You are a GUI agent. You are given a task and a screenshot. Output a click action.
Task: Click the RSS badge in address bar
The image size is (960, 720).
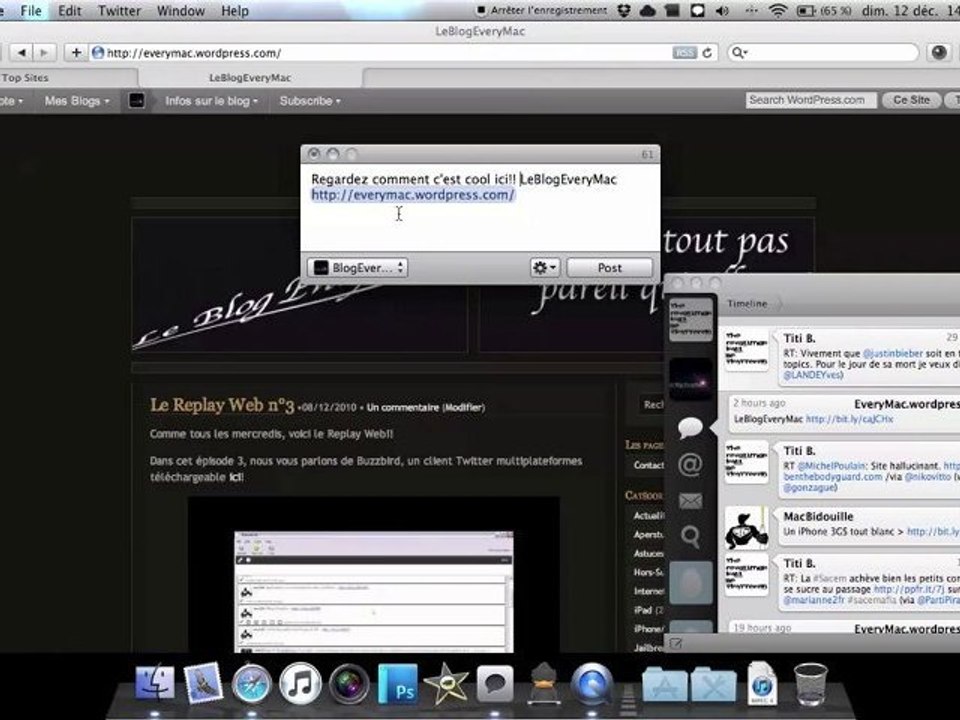[x=684, y=53]
